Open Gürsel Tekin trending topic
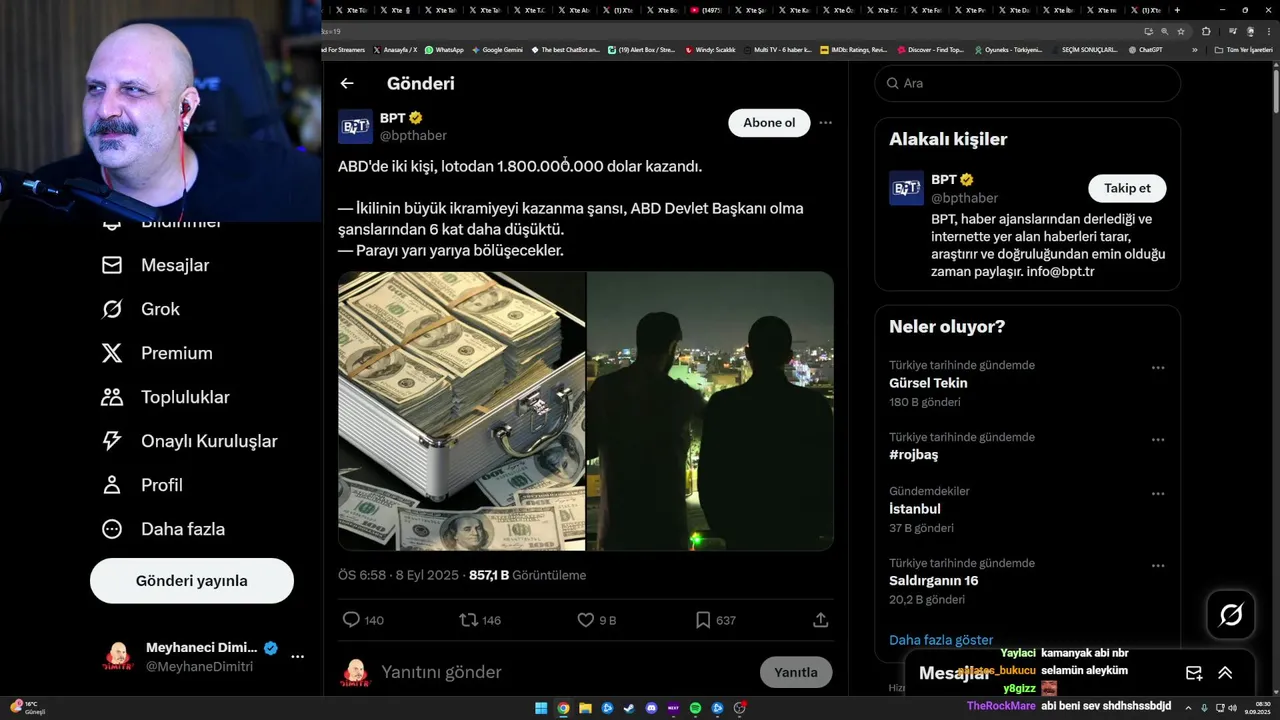 pos(928,383)
